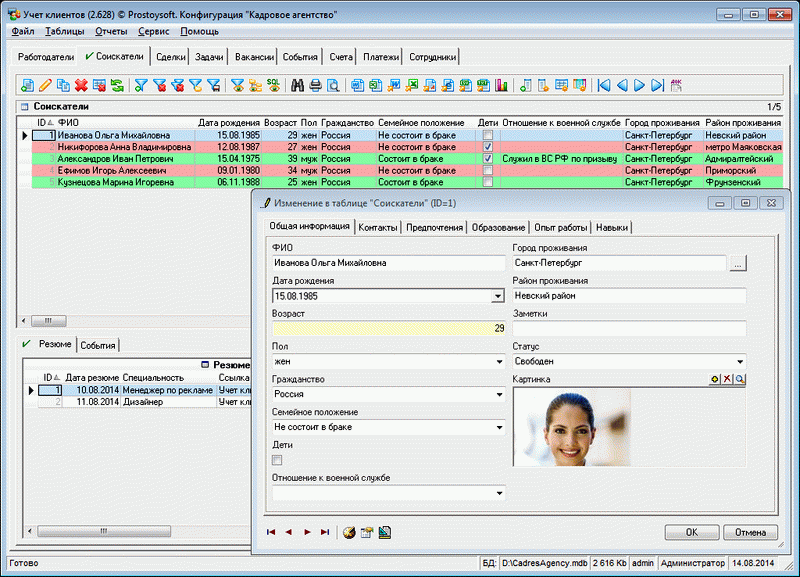
Task: Click the green refresh arrows icon
Action: (x=117, y=85)
